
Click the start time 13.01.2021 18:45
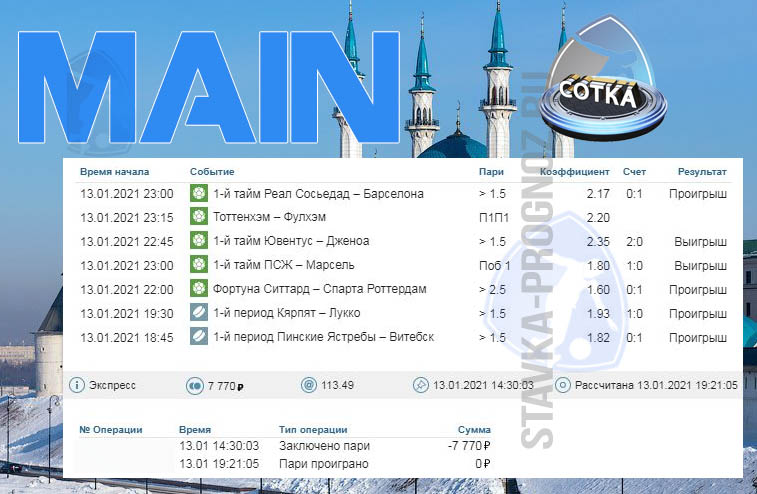(x=126, y=338)
